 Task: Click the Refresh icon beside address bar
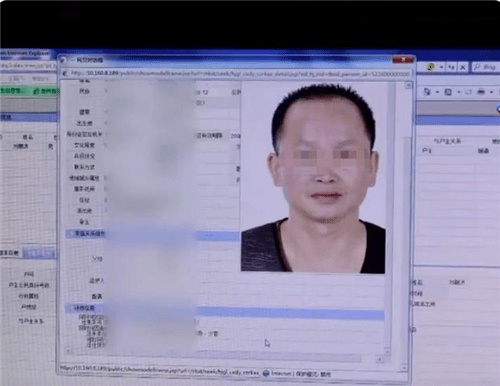click(x=451, y=67)
